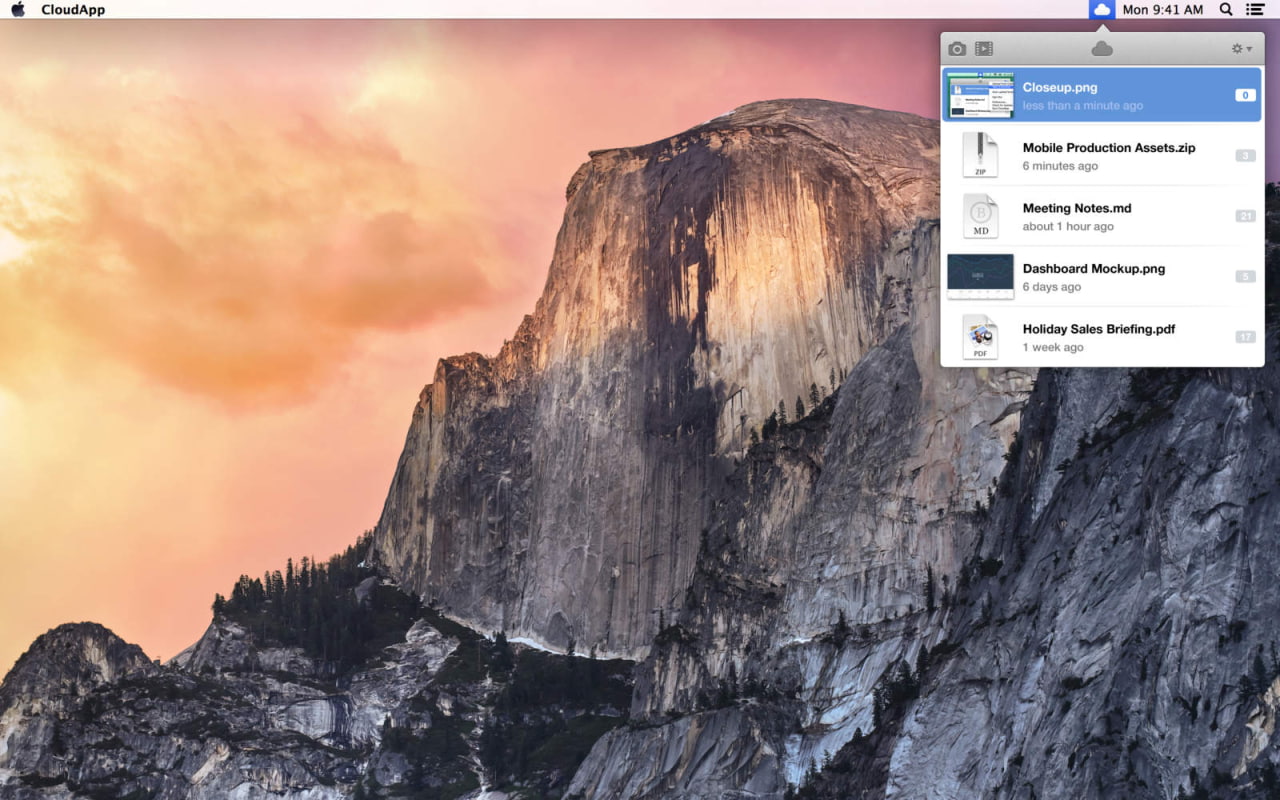
Task: Click the "6 days ago" timestamp
Action: pos(1051,287)
